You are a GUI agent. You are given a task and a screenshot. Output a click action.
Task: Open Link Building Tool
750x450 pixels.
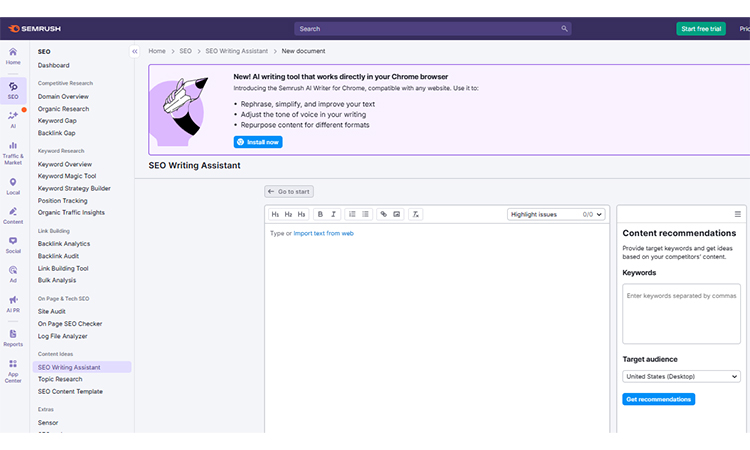click(x=63, y=269)
